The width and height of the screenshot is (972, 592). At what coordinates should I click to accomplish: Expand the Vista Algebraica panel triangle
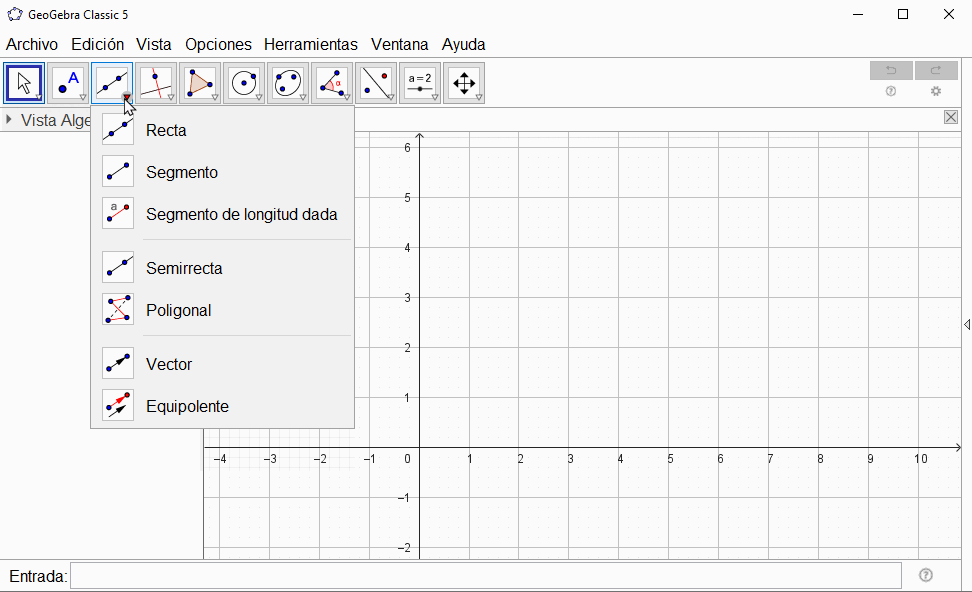(x=9, y=120)
